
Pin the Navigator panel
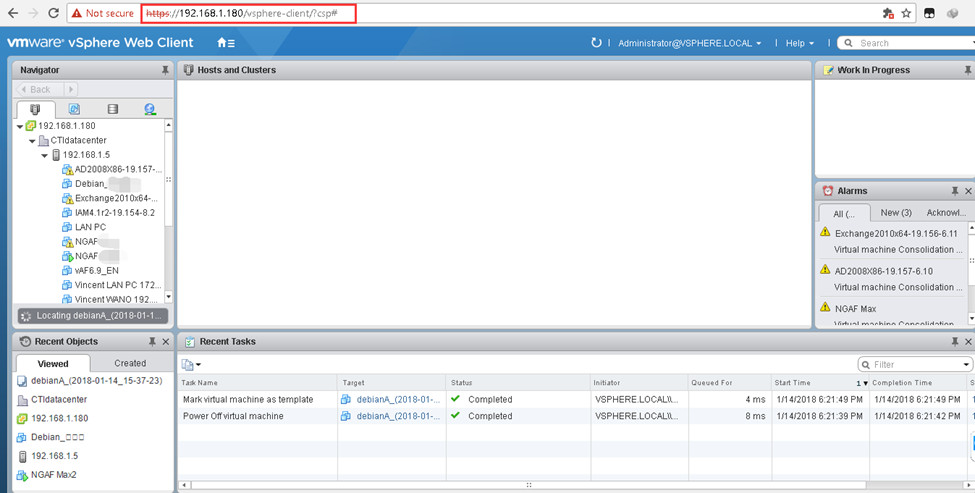[x=165, y=70]
